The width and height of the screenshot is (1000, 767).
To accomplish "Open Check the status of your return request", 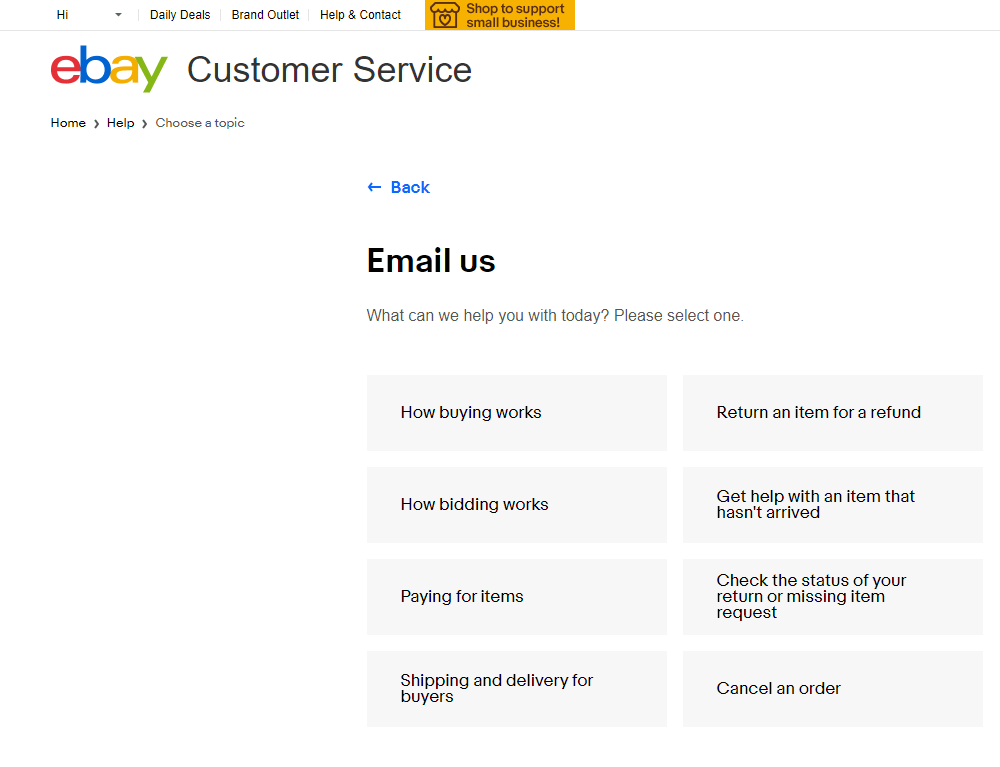I will 832,596.
